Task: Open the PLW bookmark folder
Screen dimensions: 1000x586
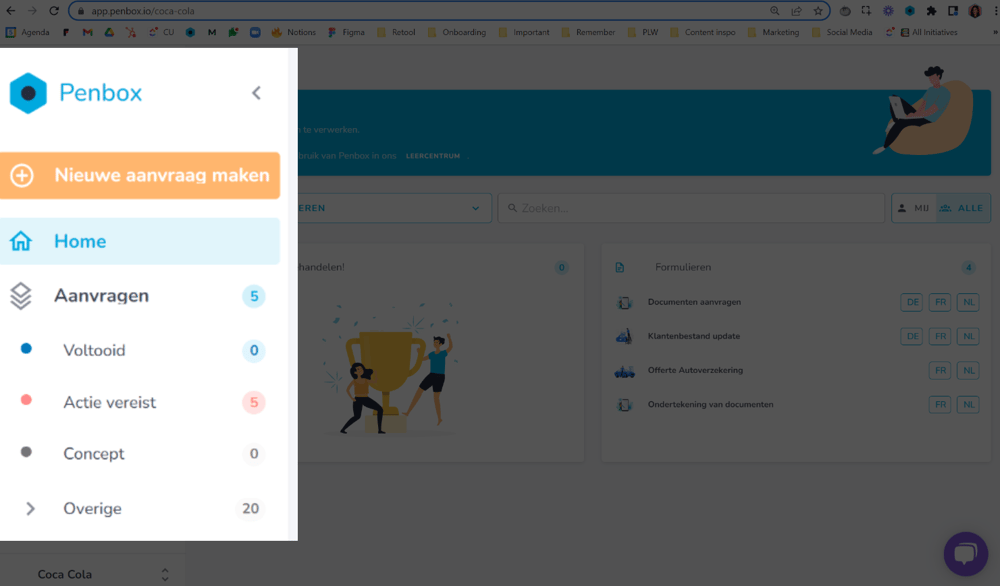Action: 643,33
